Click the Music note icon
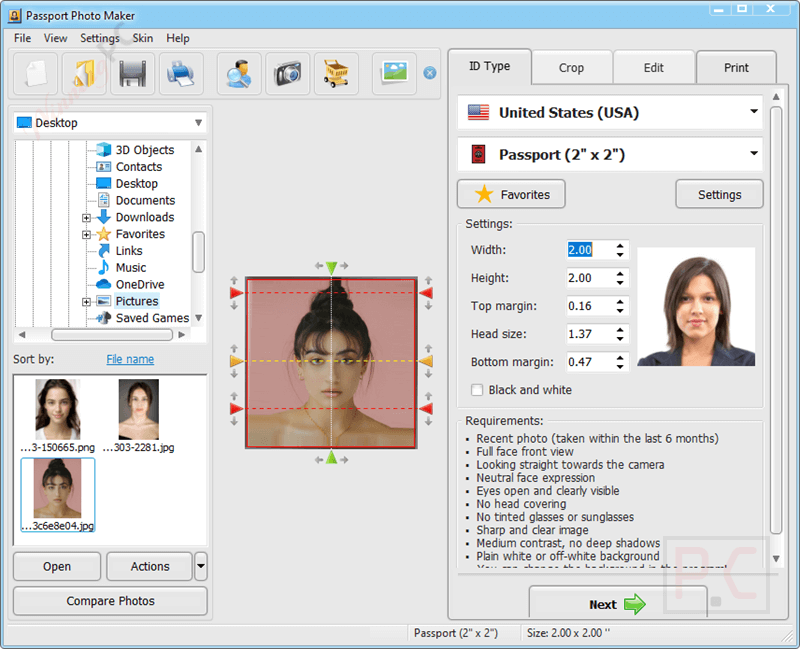 104,267
